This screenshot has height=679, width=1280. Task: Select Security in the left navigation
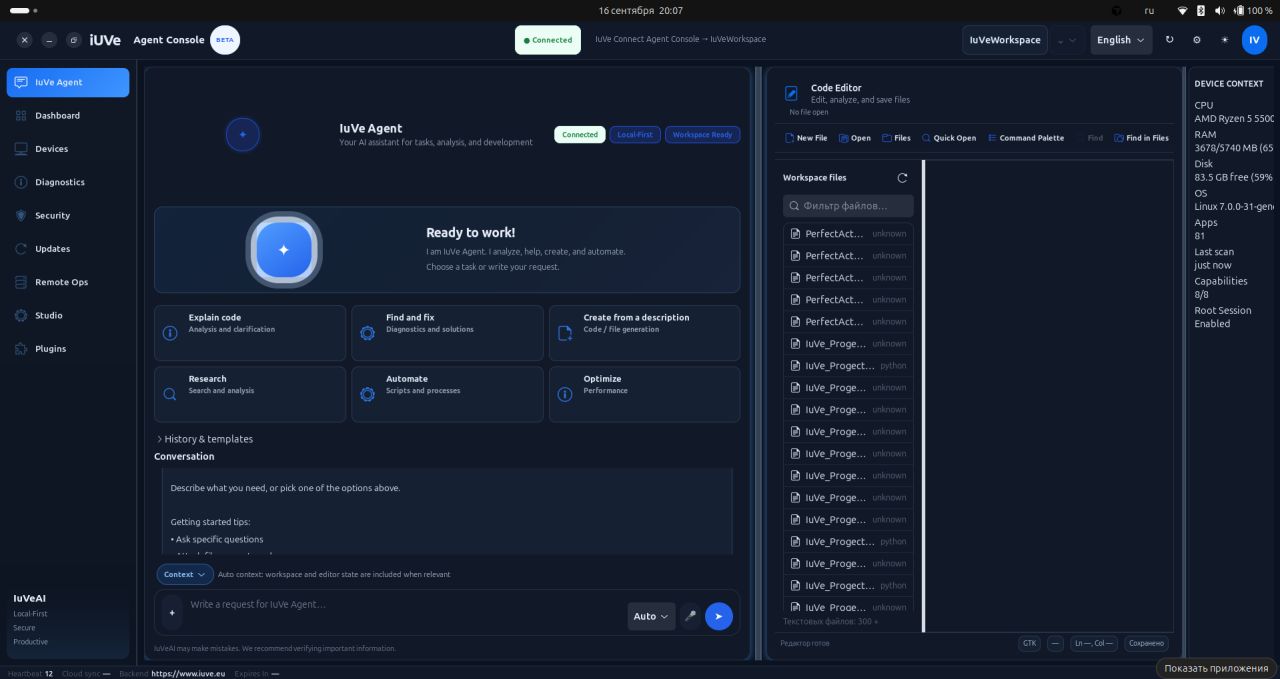pos(68,216)
